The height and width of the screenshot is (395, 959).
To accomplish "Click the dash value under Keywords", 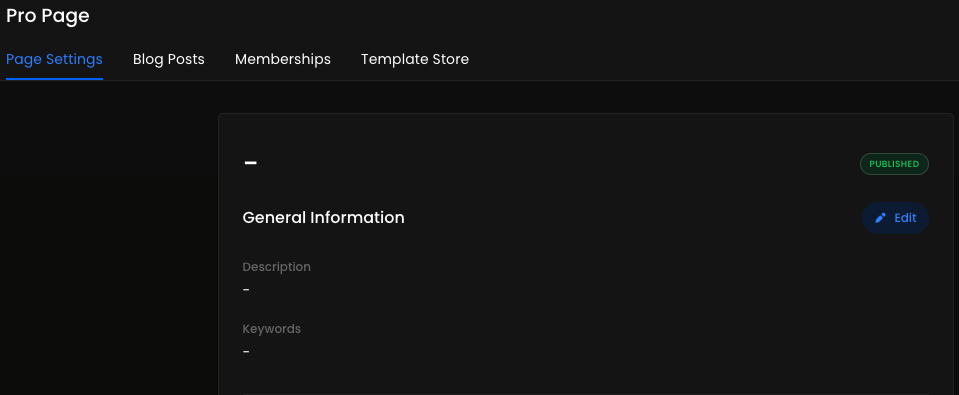I will (x=246, y=352).
